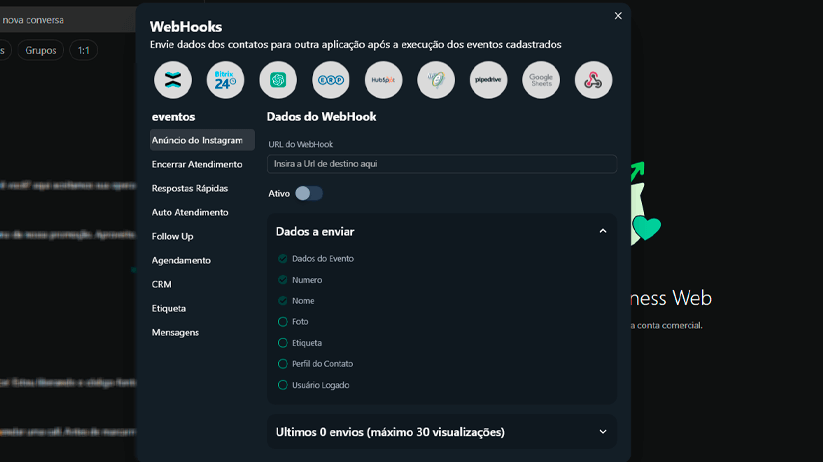
Task: Close the WebHooks dialog
Action: tap(618, 16)
